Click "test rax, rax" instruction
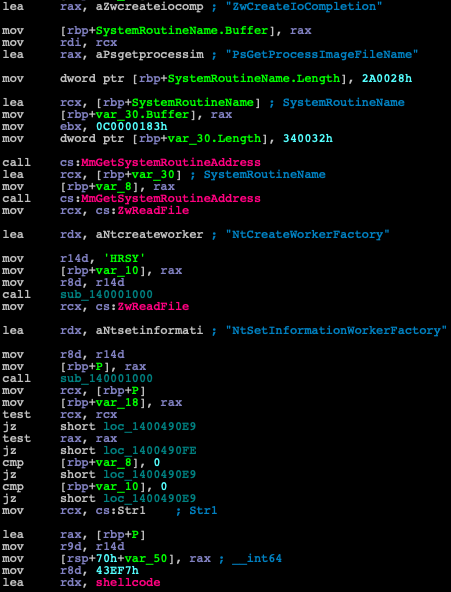This screenshot has width=451, height=592. [60, 438]
